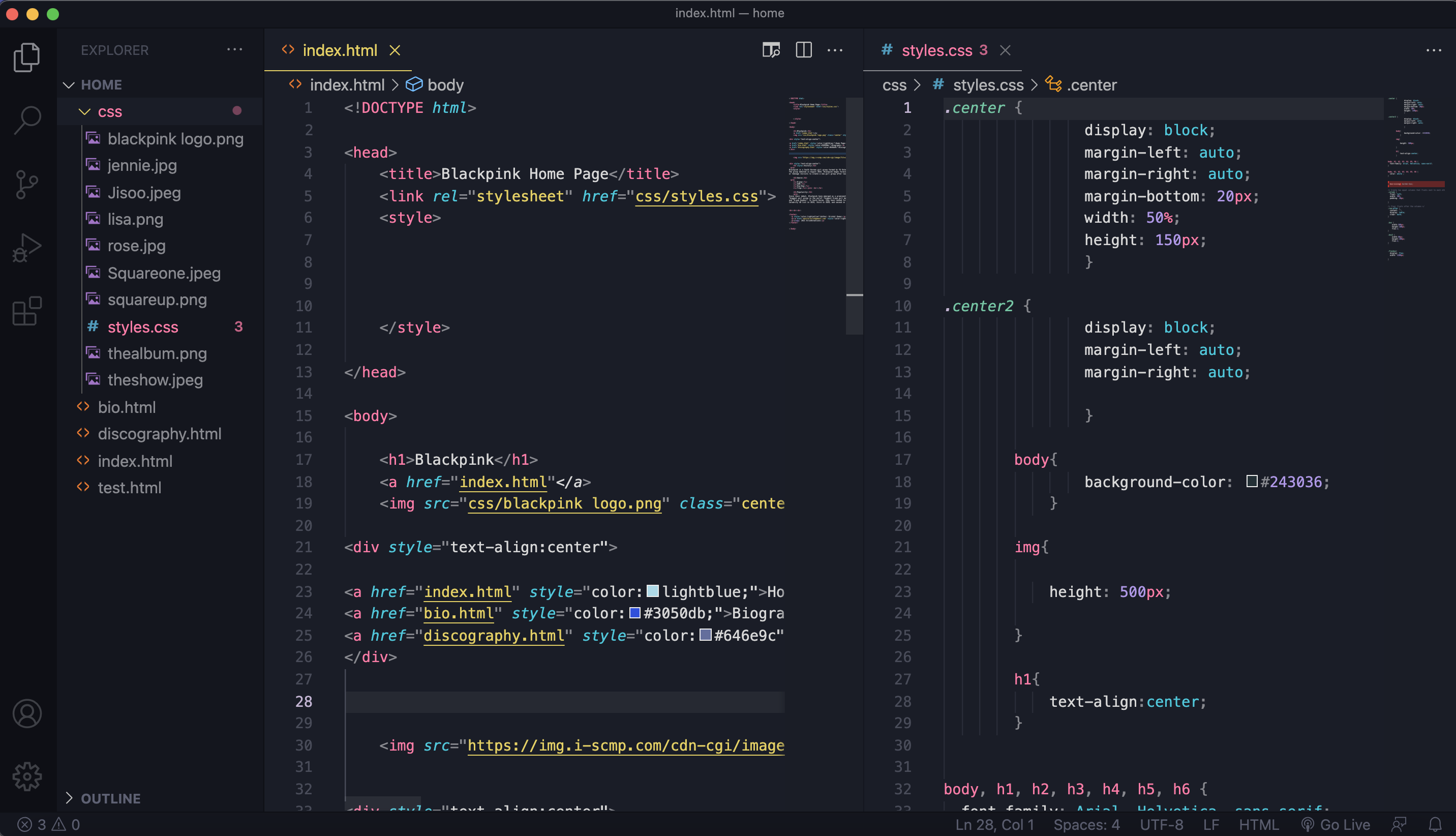Open Squareone.jpeg file
This screenshot has height=836, width=1456.
point(164,273)
